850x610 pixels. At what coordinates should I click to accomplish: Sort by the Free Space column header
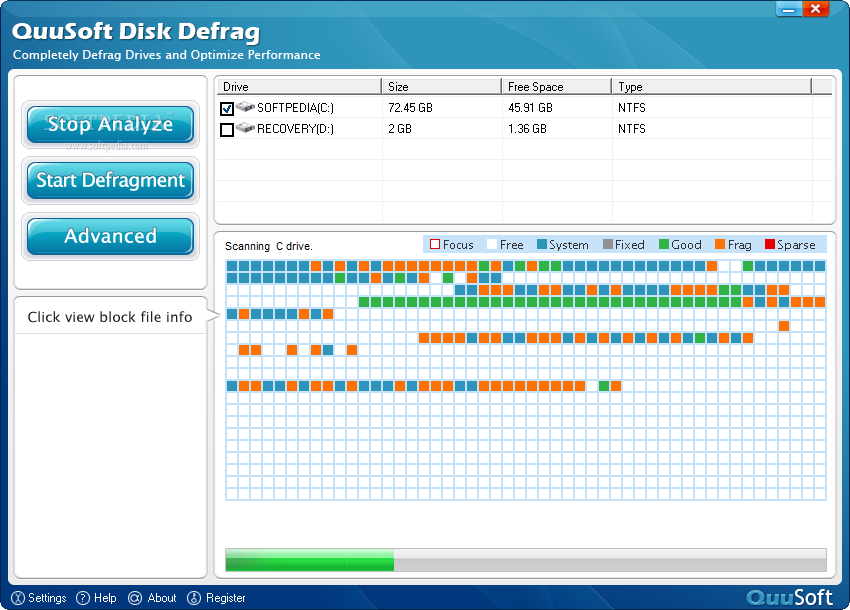click(557, 87)
